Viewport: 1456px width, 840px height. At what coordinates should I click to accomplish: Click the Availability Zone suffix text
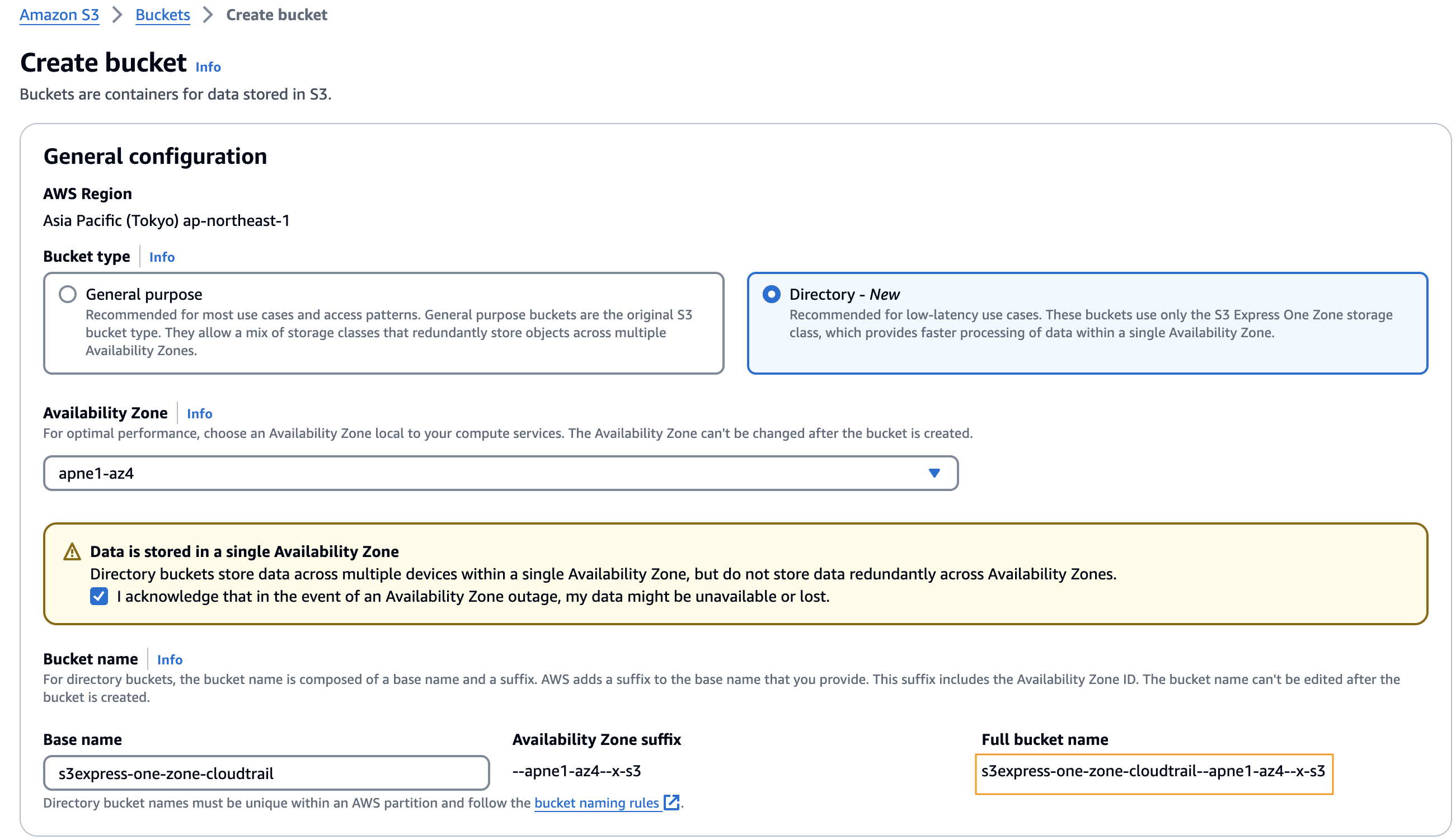tap(576, 771)
